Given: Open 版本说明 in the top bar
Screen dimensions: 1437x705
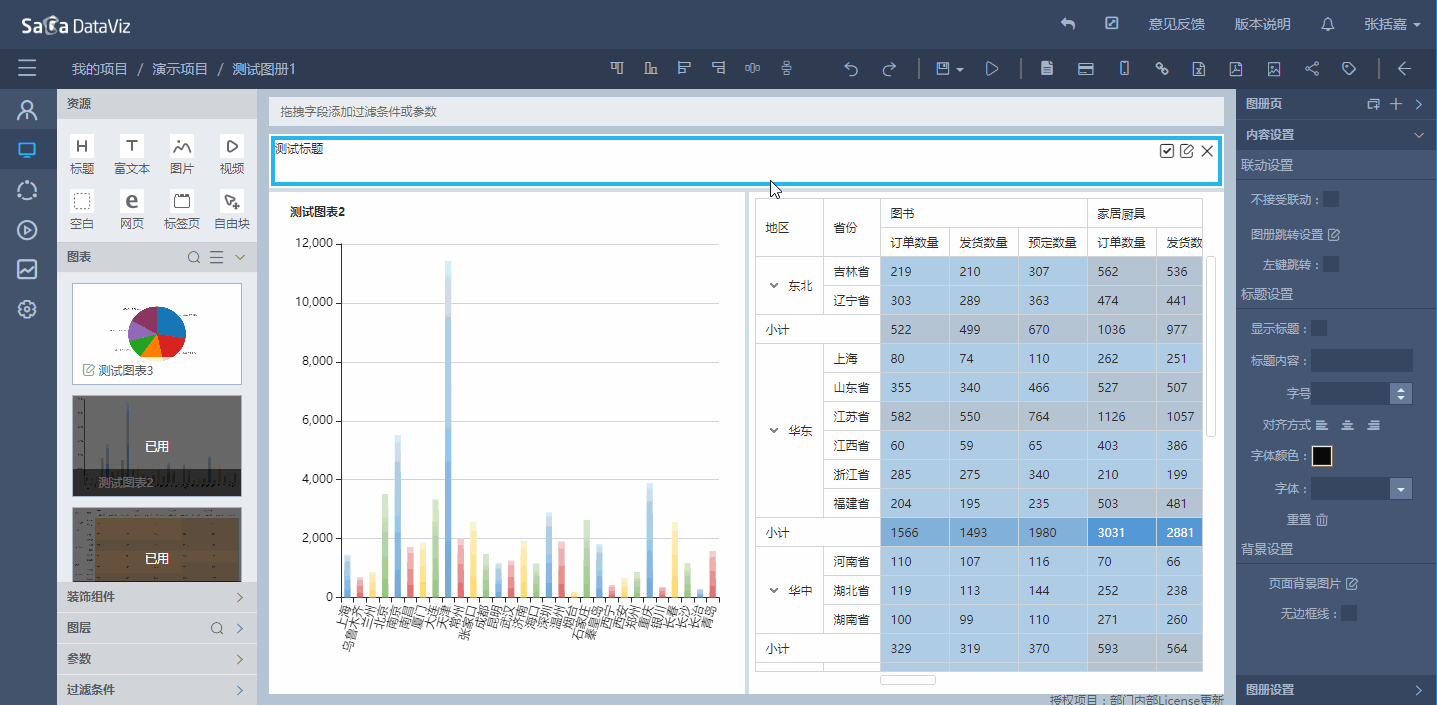Looking at the screenshot, I should (x=1262, y=24).
